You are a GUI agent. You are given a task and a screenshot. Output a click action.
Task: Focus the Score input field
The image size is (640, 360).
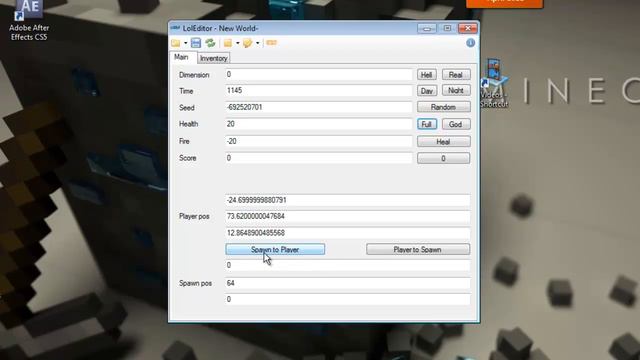pyautogui.click(x=319, y=158)
